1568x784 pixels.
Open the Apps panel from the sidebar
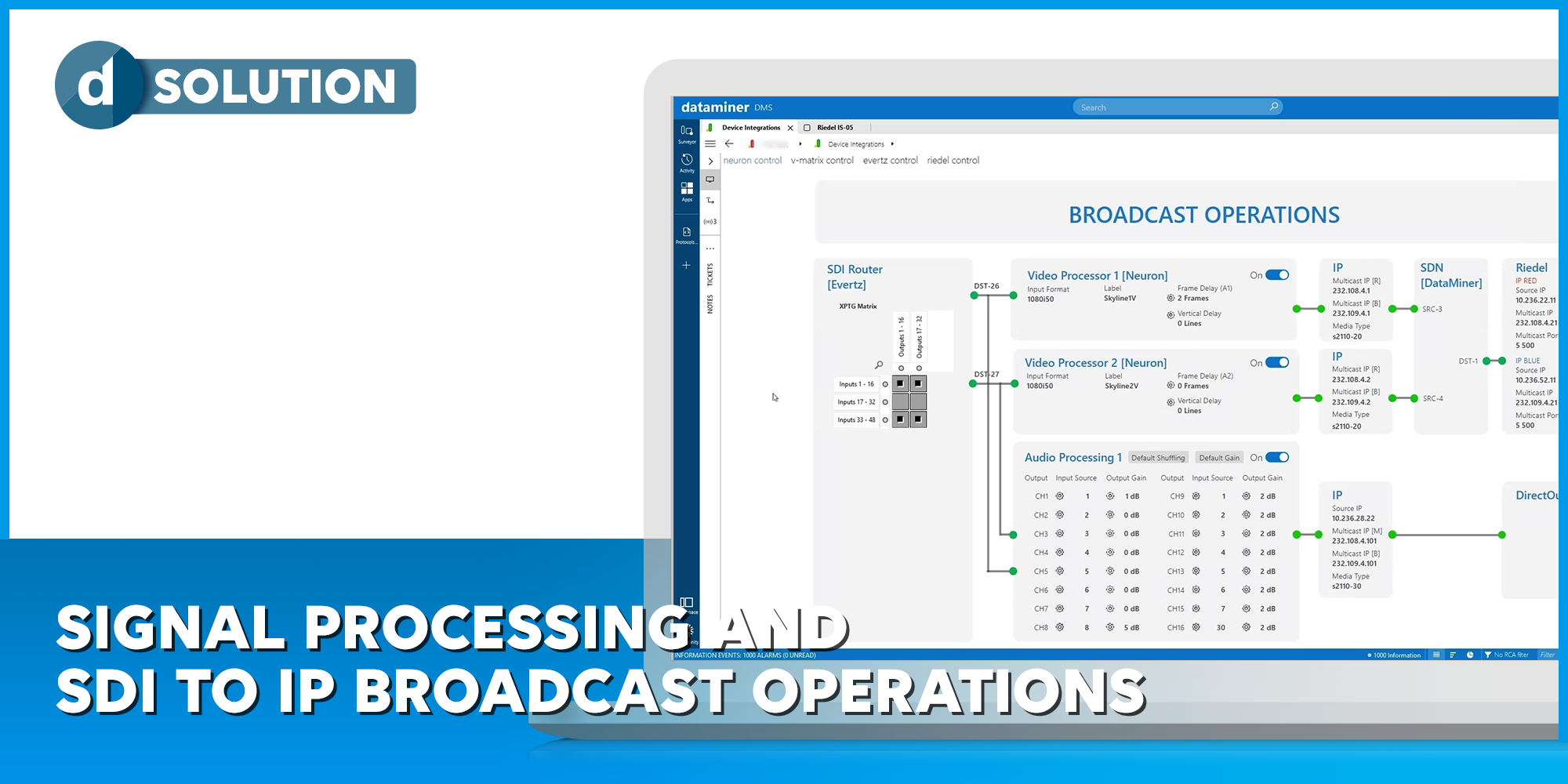pyautogui.click(x=685, y=189)
